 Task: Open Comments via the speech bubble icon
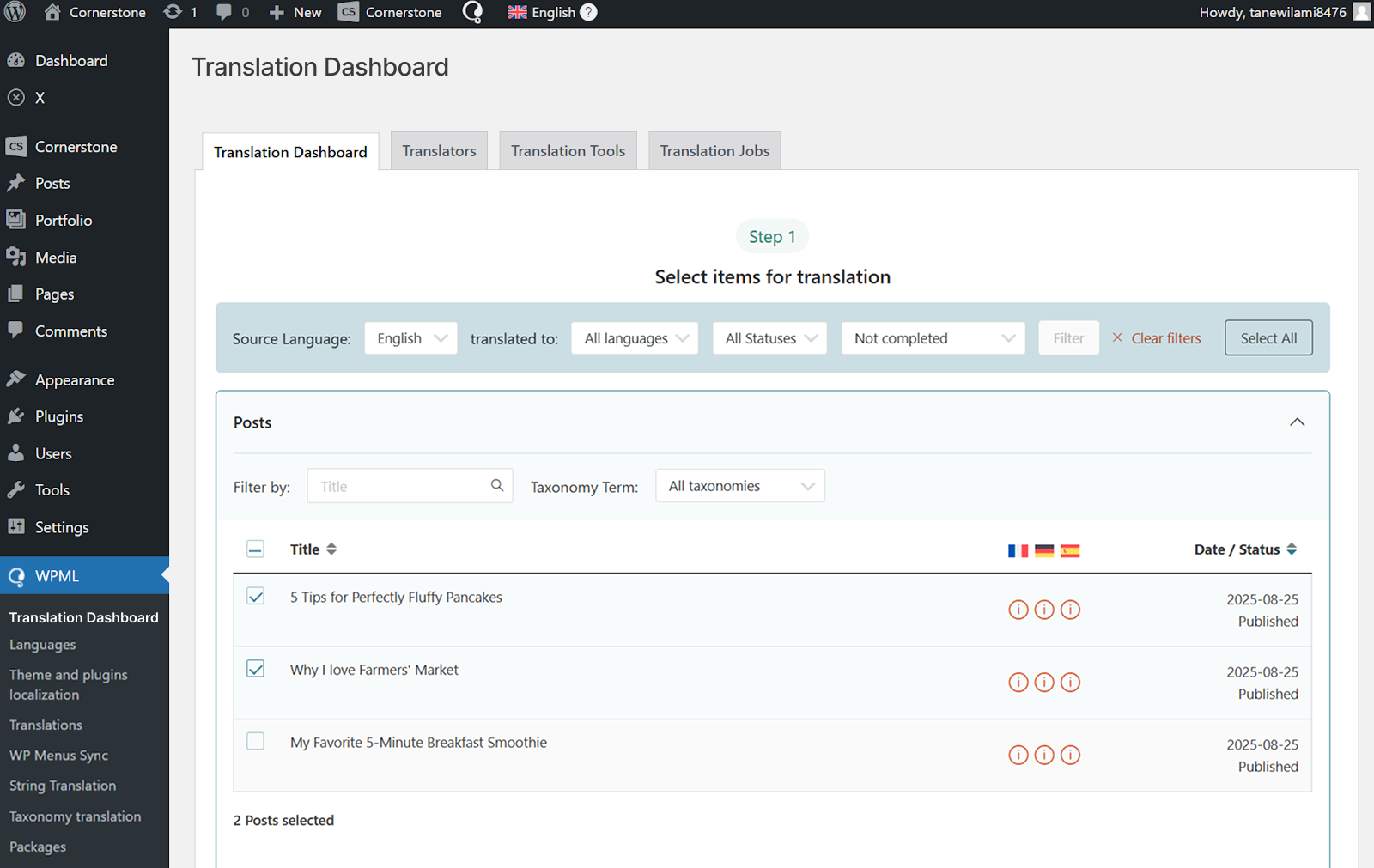(x=16, y=331)
